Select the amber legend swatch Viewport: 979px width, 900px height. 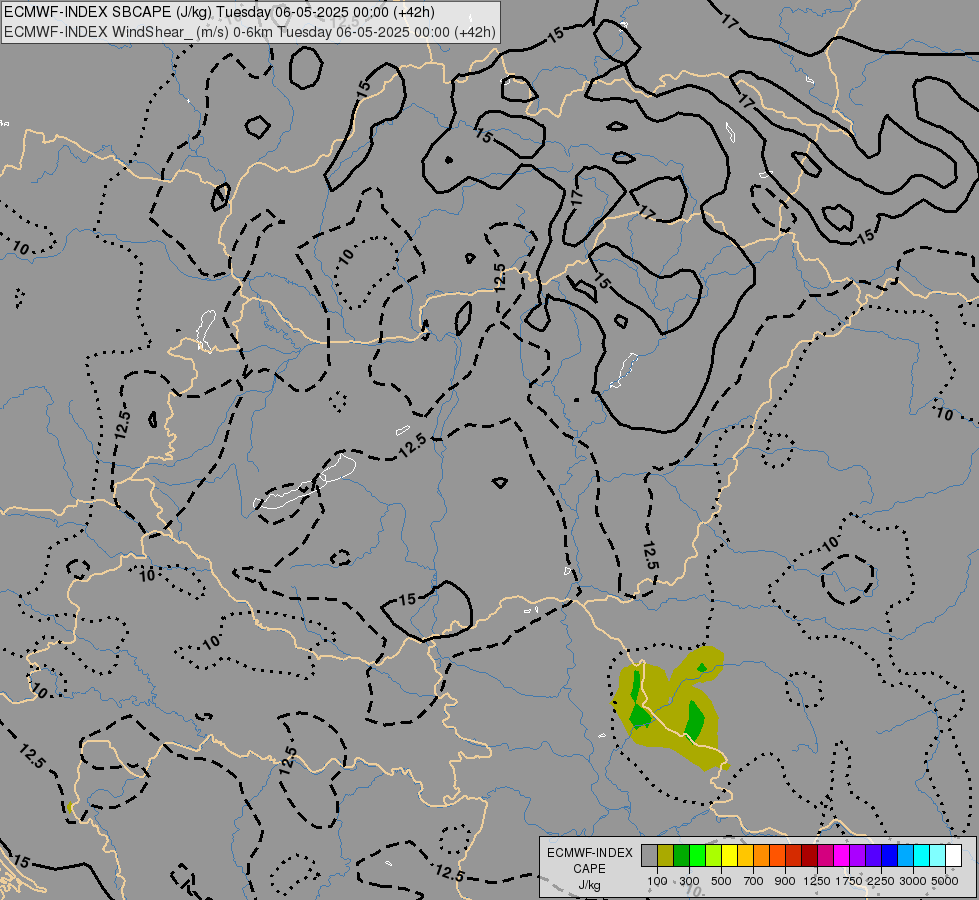point(745,855)
